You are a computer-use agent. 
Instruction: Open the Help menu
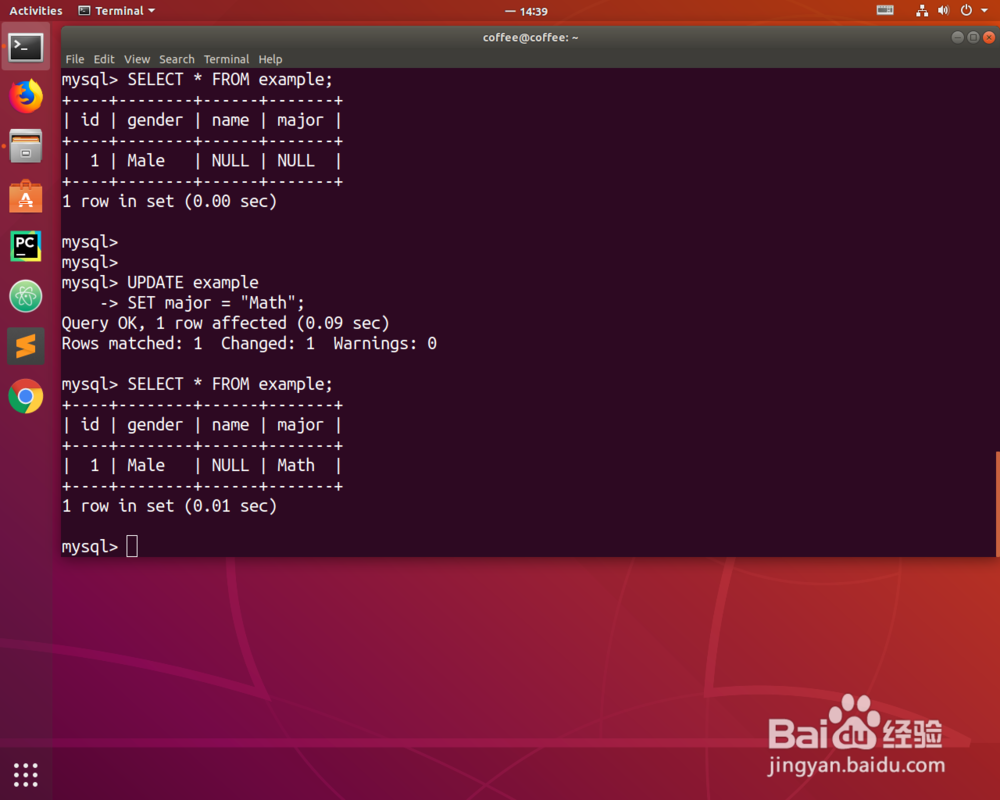270,59
